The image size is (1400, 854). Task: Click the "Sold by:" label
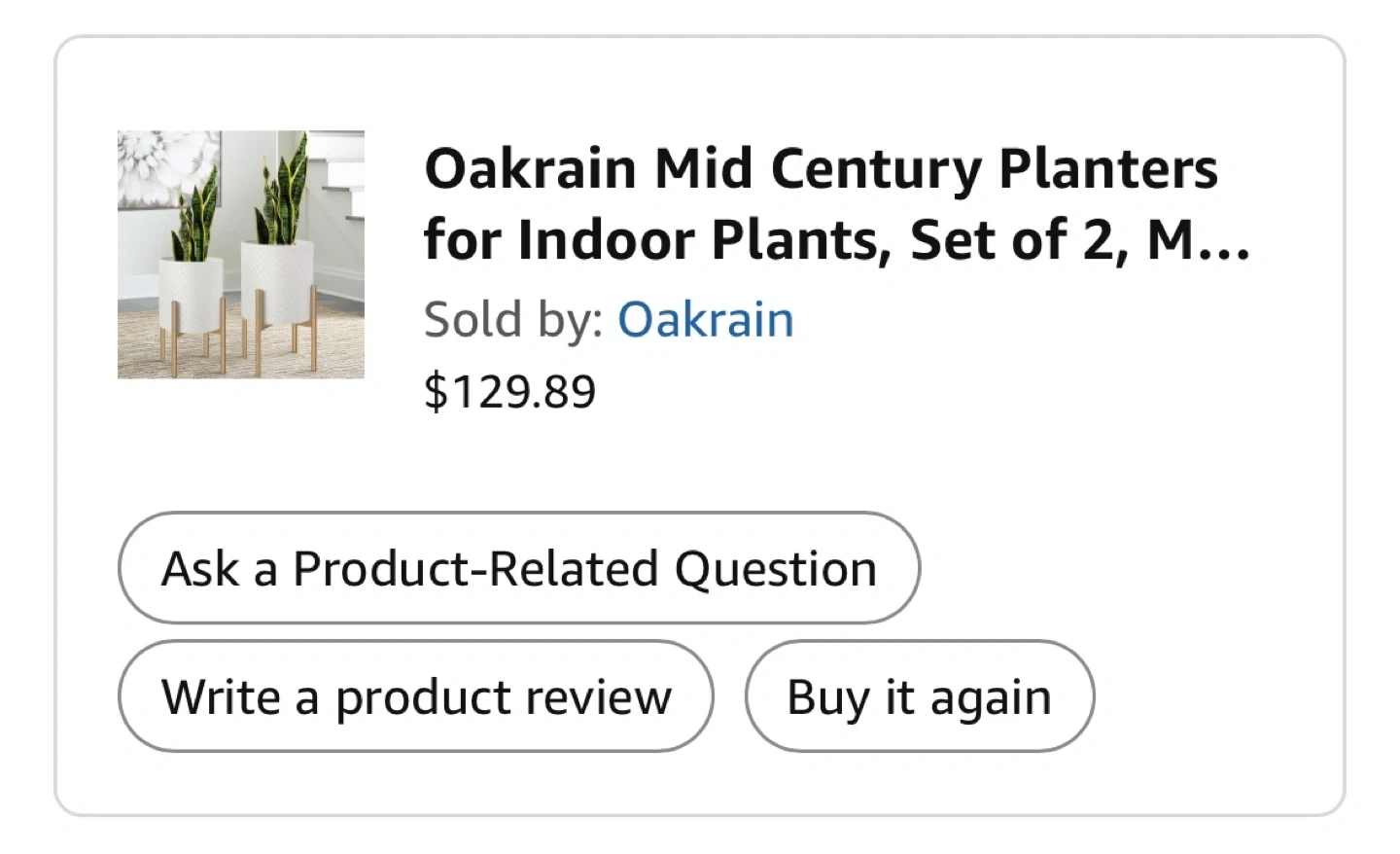pos(513,320)
